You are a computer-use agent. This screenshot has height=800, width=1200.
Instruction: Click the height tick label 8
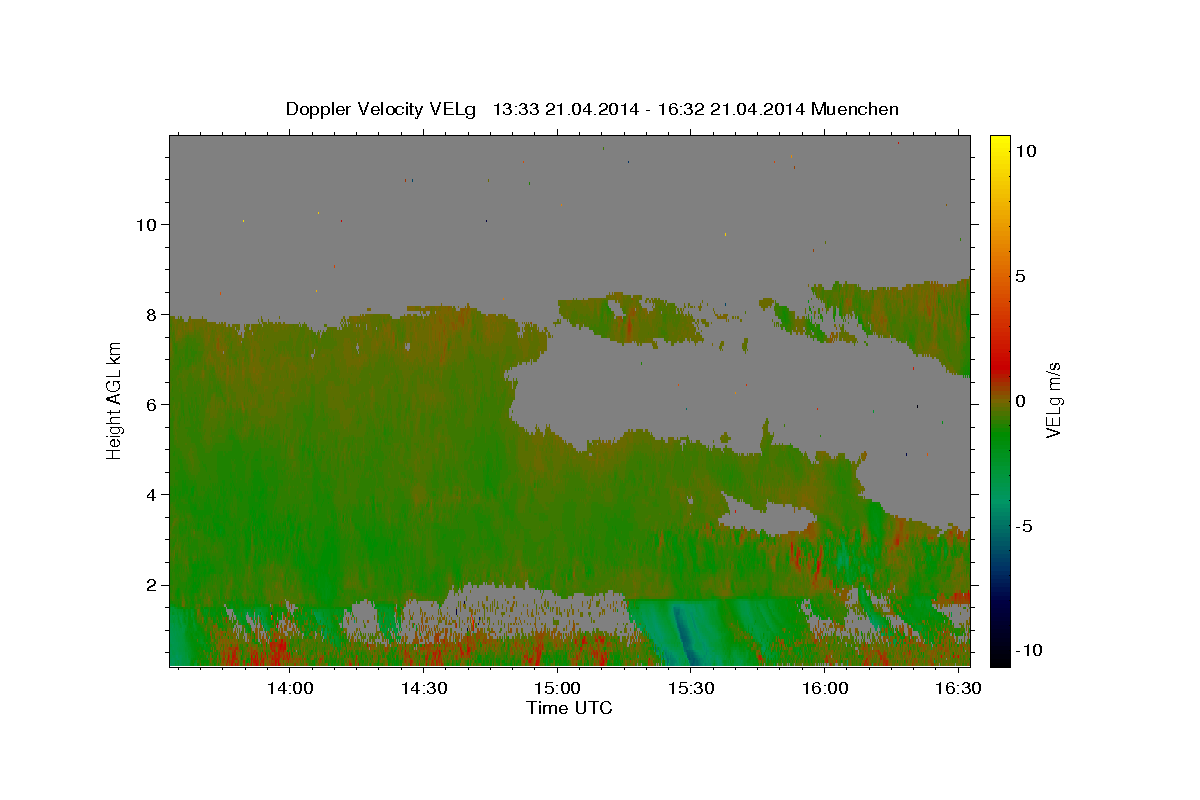pyautogui.click(x=152, y=314)
